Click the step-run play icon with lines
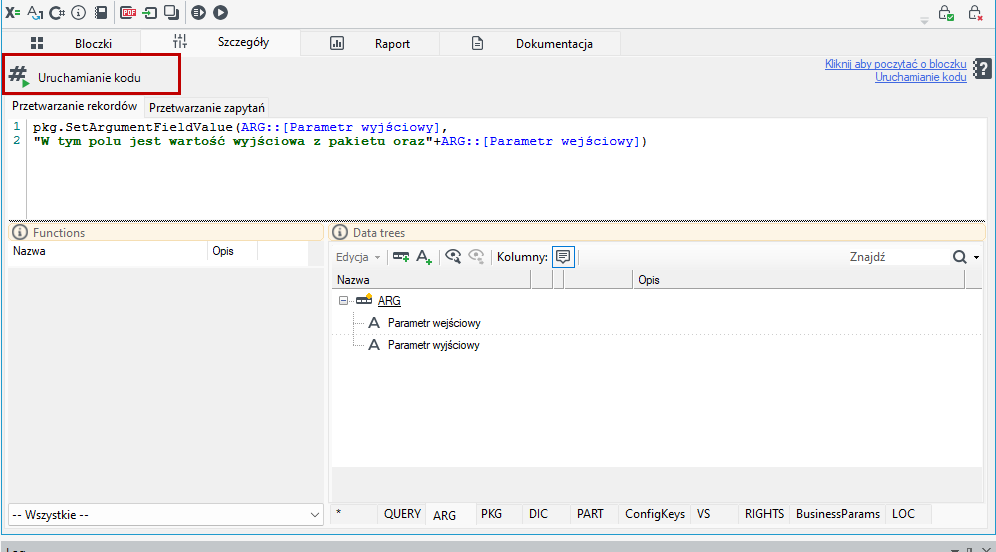 pos(198,12)
